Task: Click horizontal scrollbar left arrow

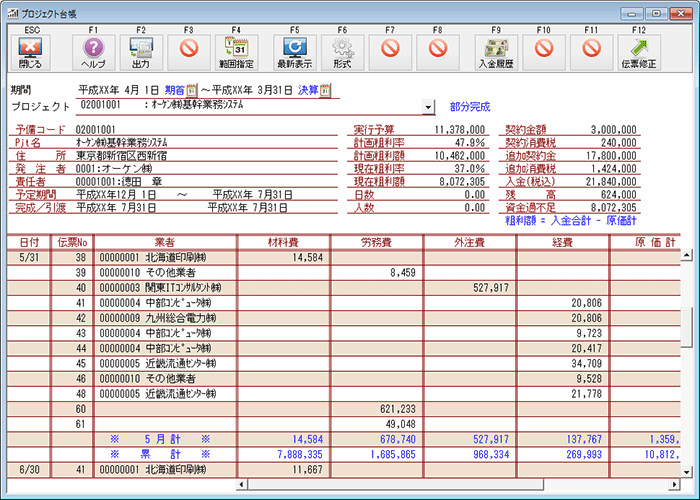Action: point(242,484)
